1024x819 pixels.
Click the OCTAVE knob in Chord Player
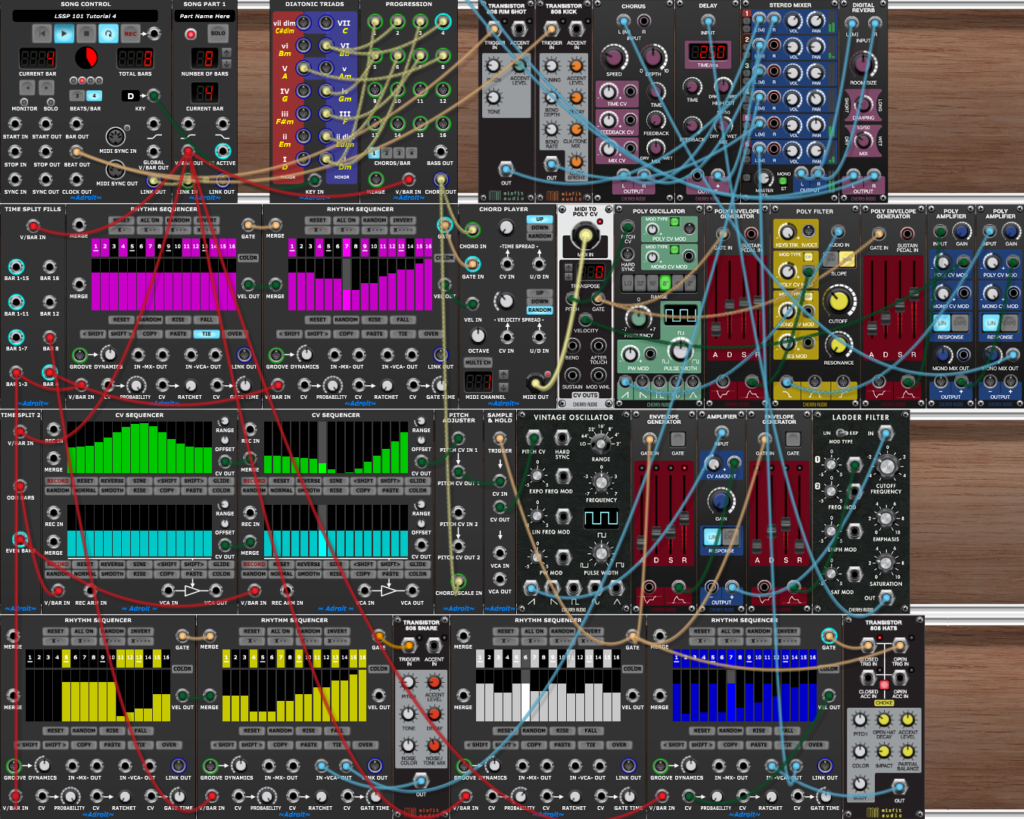pyautogui.click(x=478, y=336)
